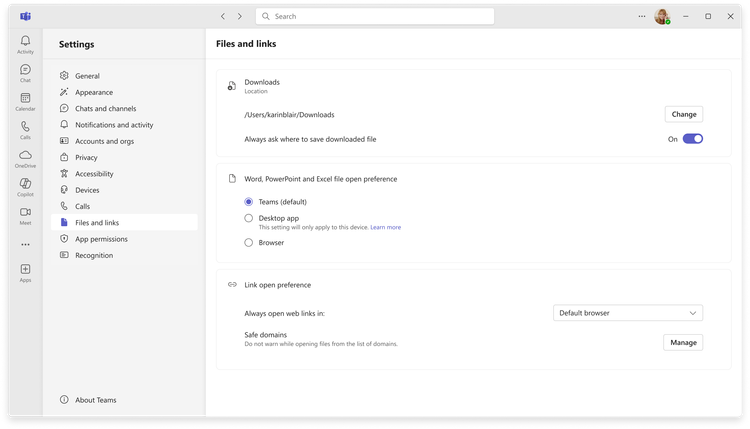Click the Link open preference chain icon

tap(232, 285)
